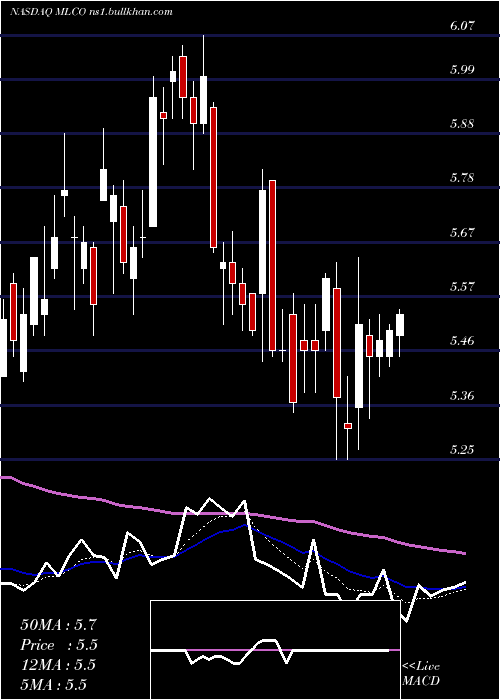Click the 5.57 price axis label
Screen dimensions: 500x700
[462, 287]
